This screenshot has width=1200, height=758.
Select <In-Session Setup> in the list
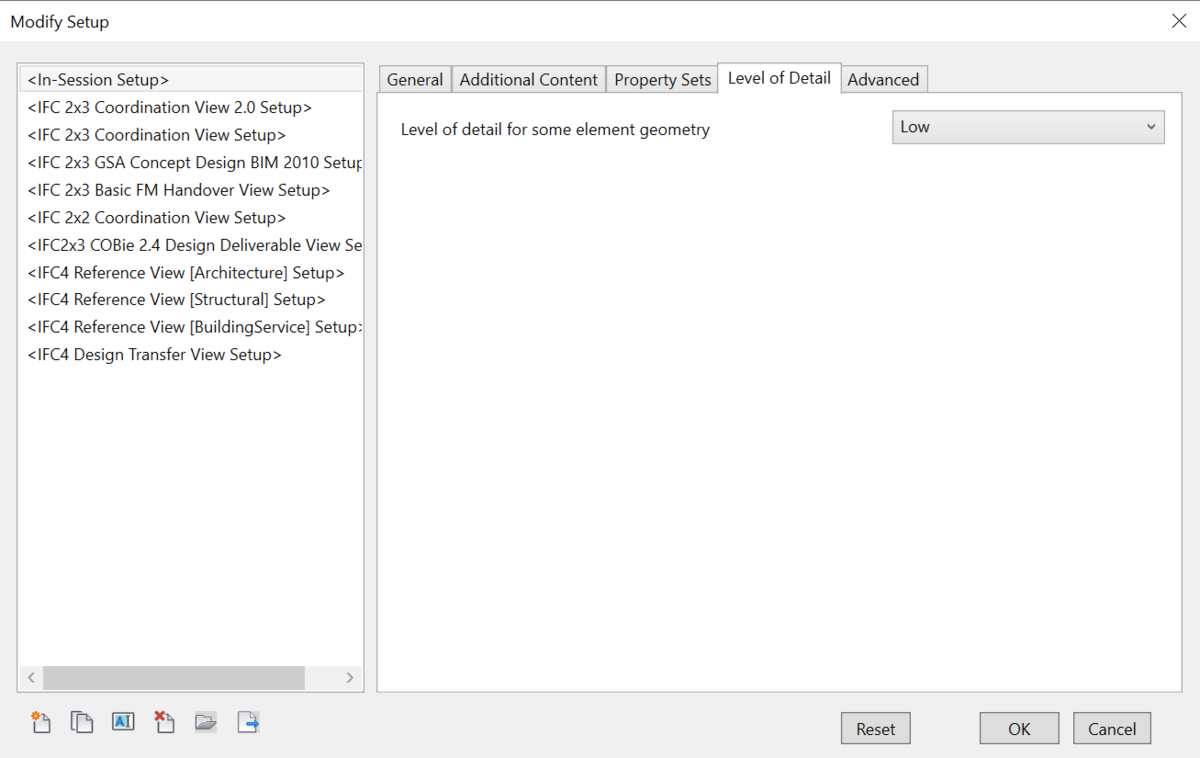tap(191, 80)
